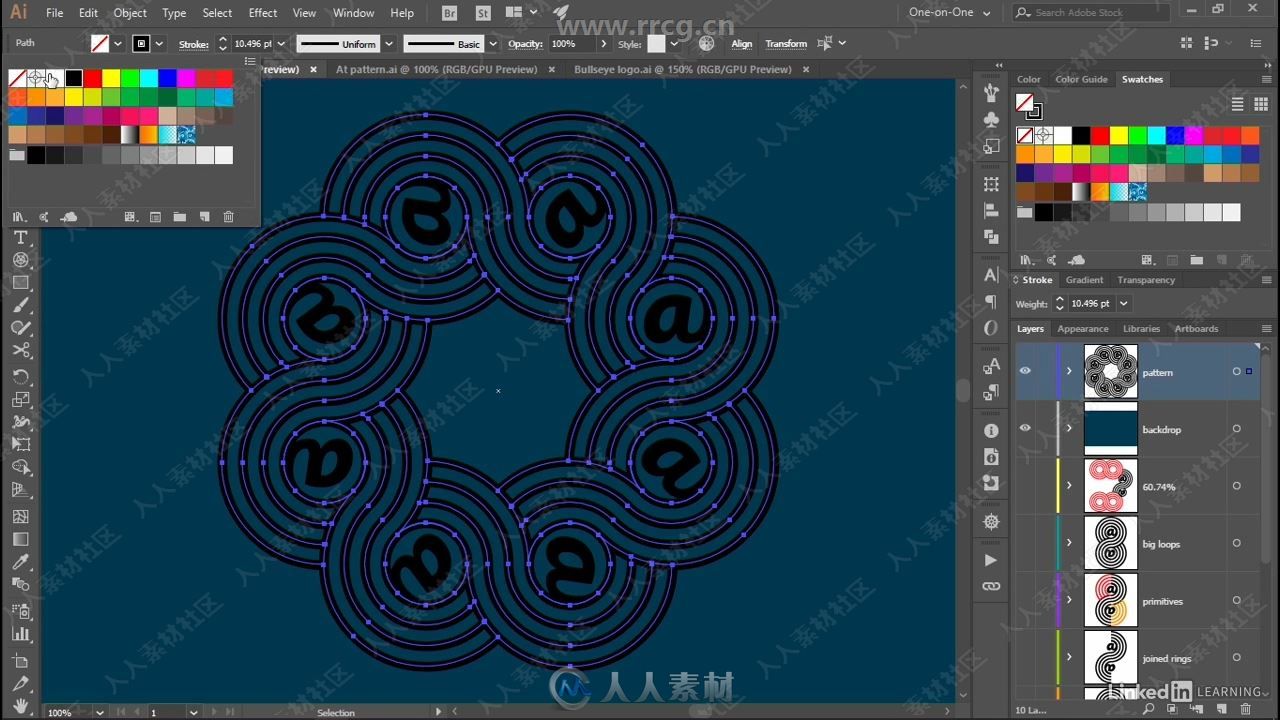
Task: Open the Object menu
Action: coord(130,13)
